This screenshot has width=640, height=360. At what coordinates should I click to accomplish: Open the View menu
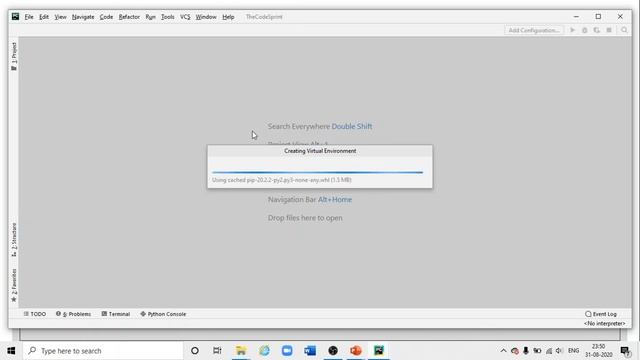[60, 17]
